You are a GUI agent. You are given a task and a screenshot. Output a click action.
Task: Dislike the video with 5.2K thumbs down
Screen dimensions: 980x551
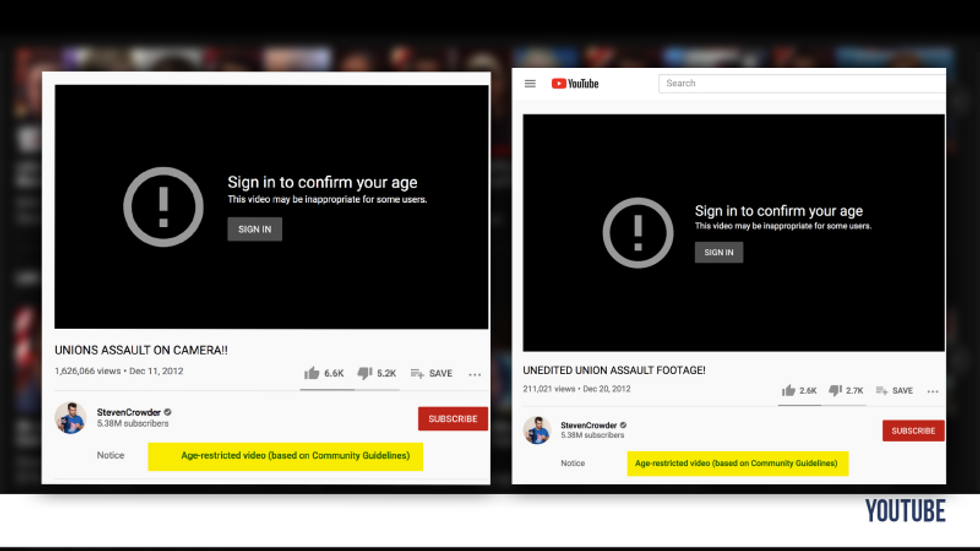pos(376,373)
